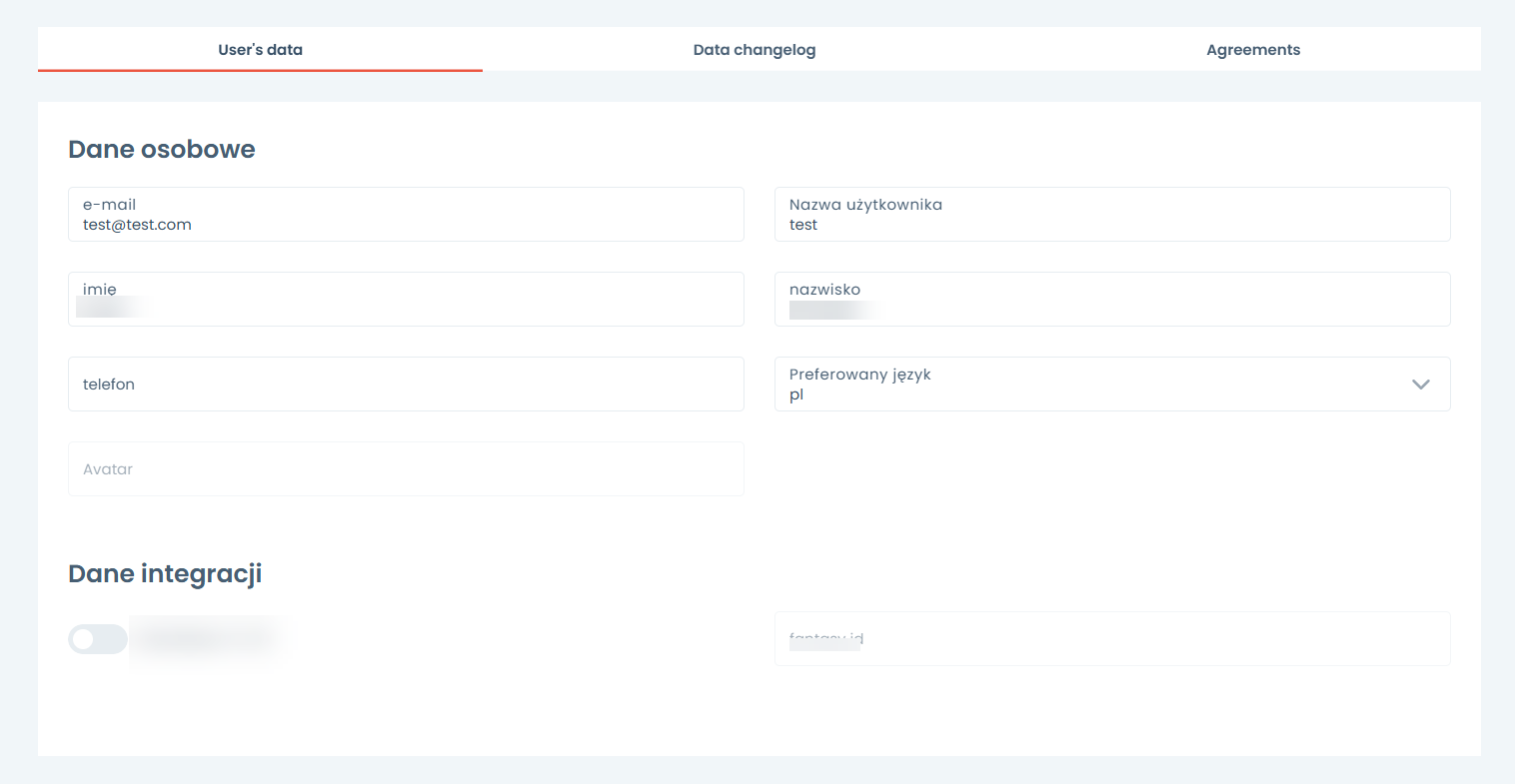The width and height of the screenshot is (1515, 784).
Task: Click the Dane osobowe heading
Action: click(162, 150)
